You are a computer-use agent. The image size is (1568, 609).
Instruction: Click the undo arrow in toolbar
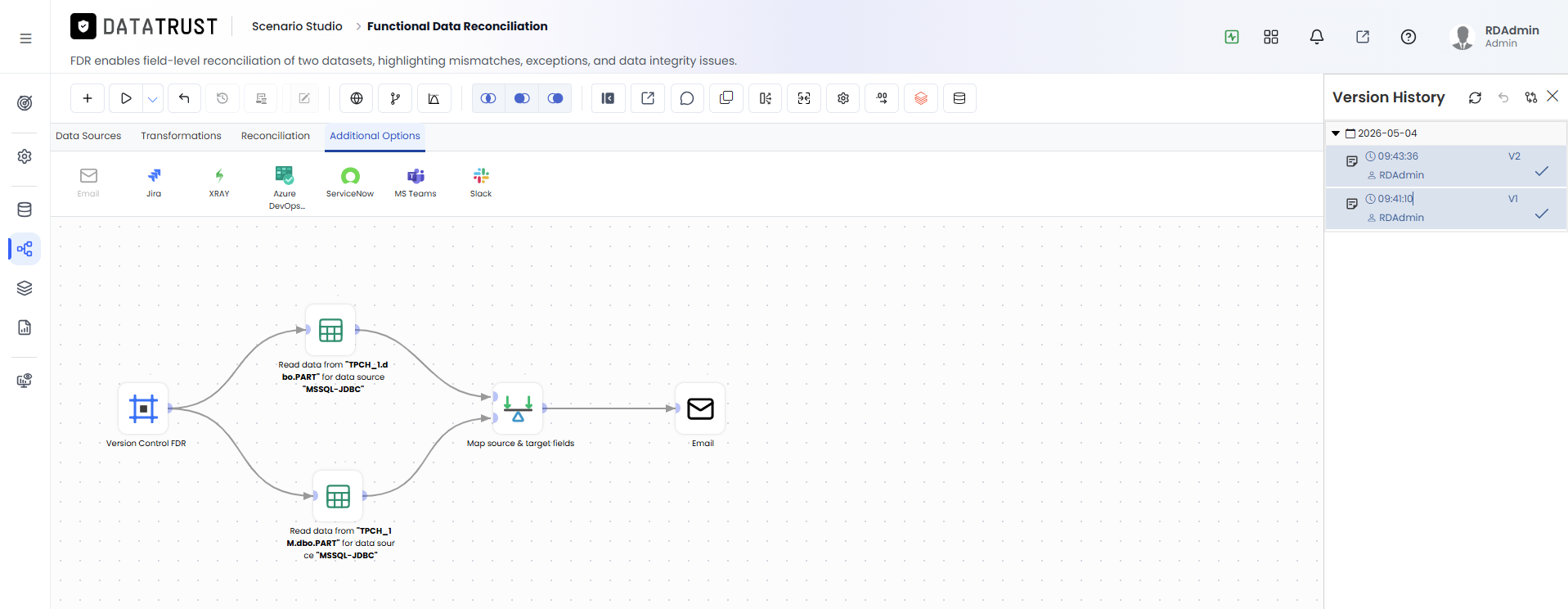tap(184, 98)
